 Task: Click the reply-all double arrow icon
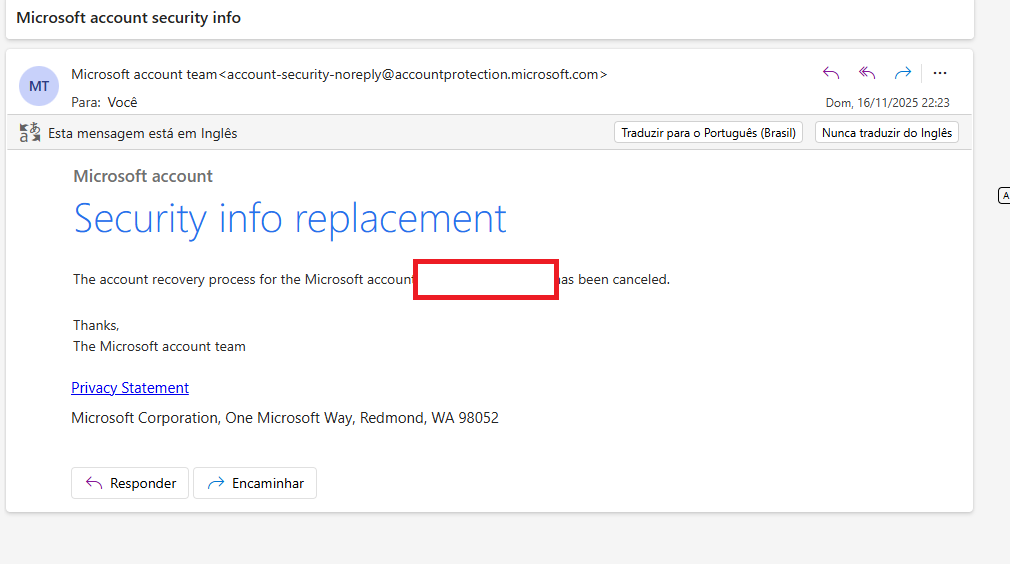[867, 73]
